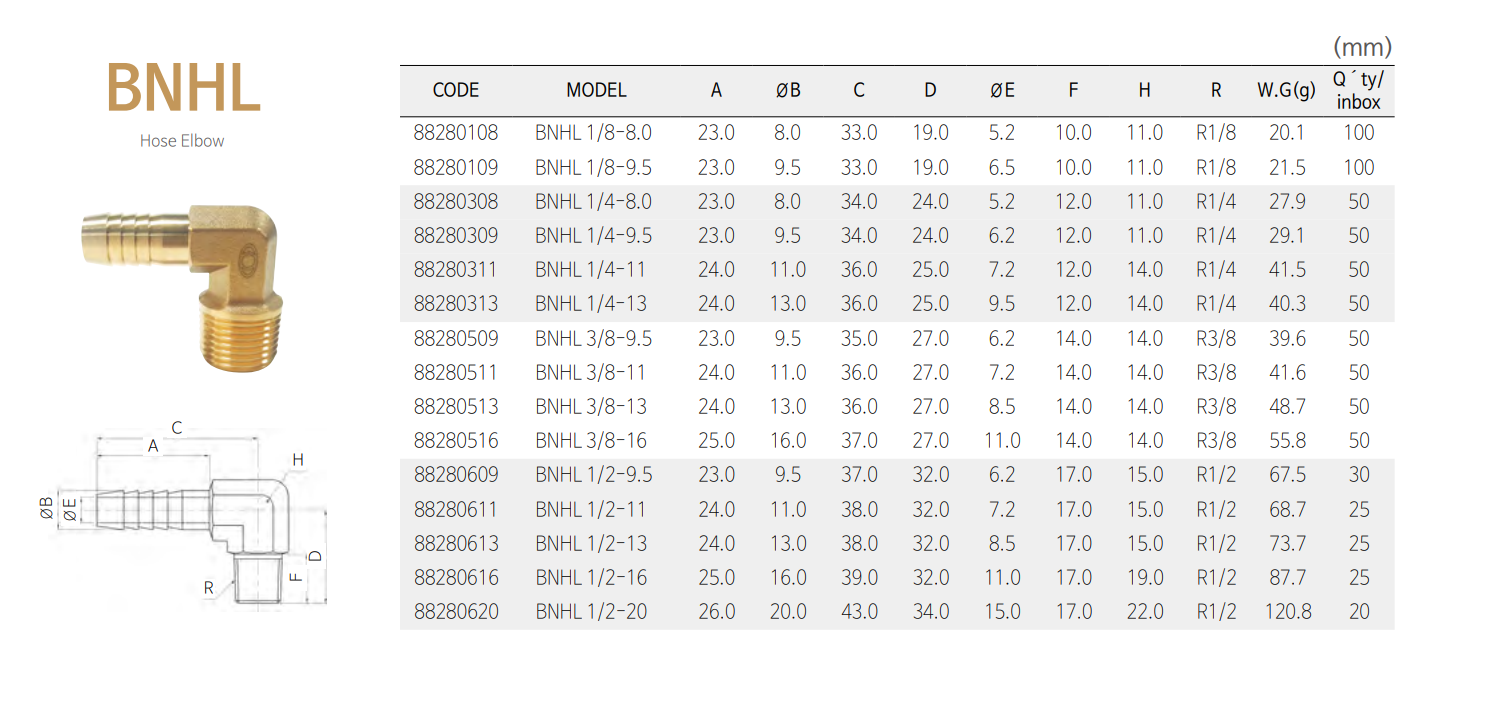Click the large BNHL title
The image size is (1493, 726).
183,88
